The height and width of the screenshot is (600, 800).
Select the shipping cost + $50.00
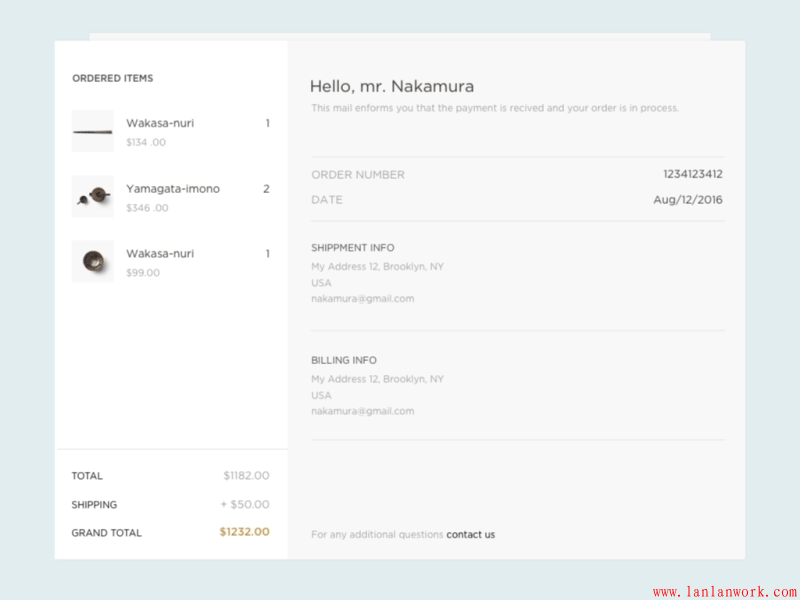click(244, 505)
